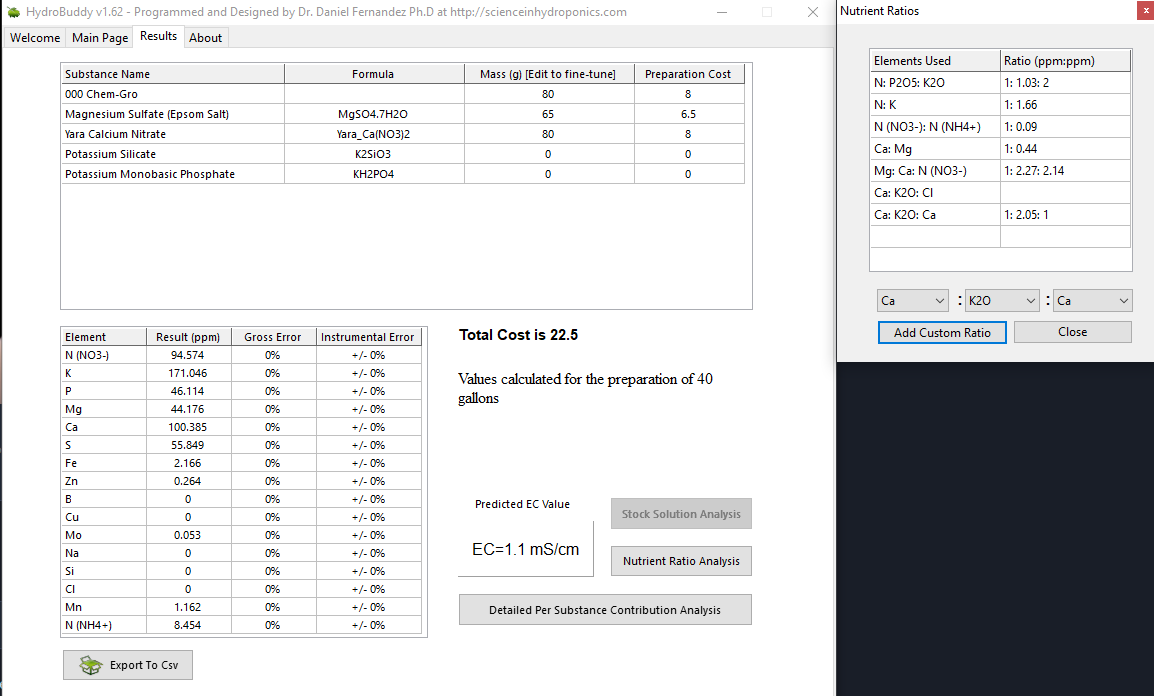Select the N: K ratio row

coord(1000,104)
